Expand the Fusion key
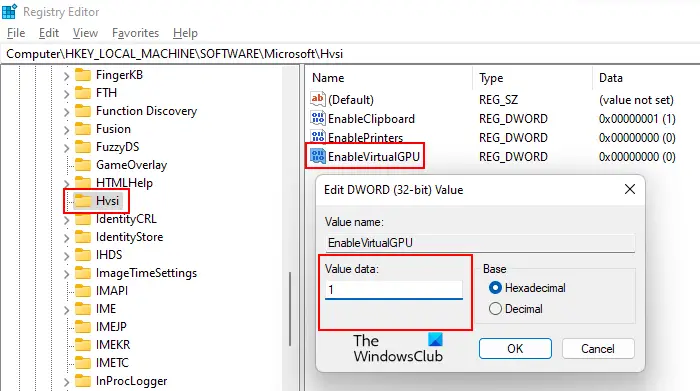 point(67,130)
